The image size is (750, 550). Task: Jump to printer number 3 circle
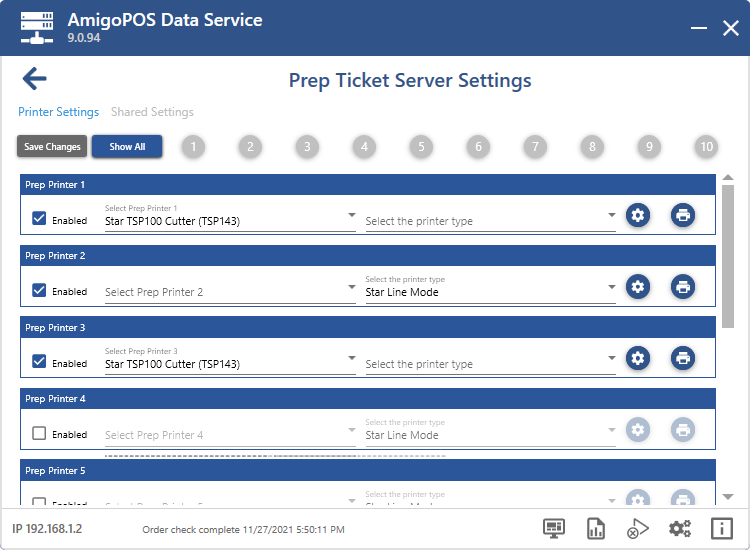pyautogui.click(x=307, y=146)
